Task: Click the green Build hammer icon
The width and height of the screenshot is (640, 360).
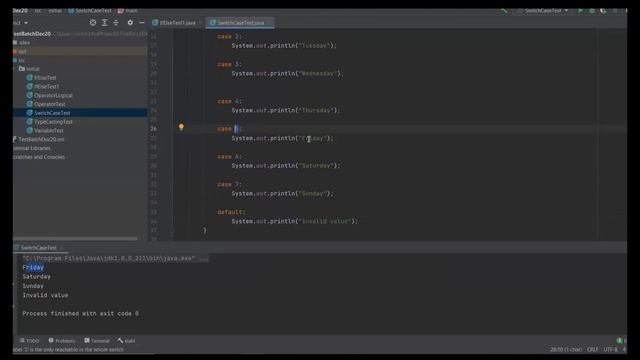Action: (504, 11)
